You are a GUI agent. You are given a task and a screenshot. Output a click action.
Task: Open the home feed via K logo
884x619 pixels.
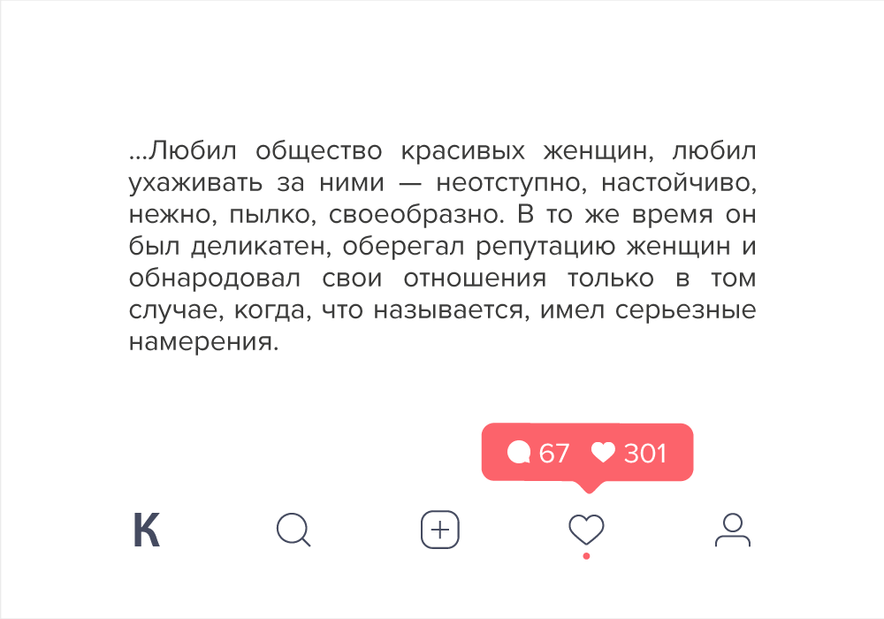point(147,530)
